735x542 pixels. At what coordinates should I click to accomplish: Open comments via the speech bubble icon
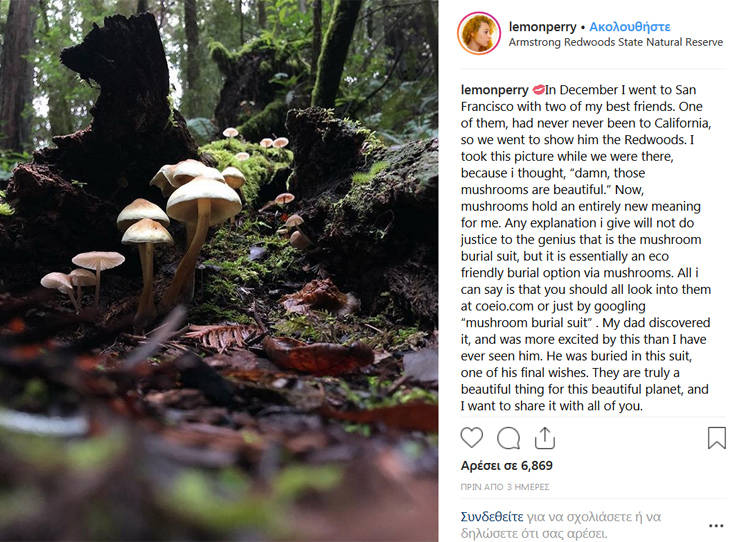[509, 438]
